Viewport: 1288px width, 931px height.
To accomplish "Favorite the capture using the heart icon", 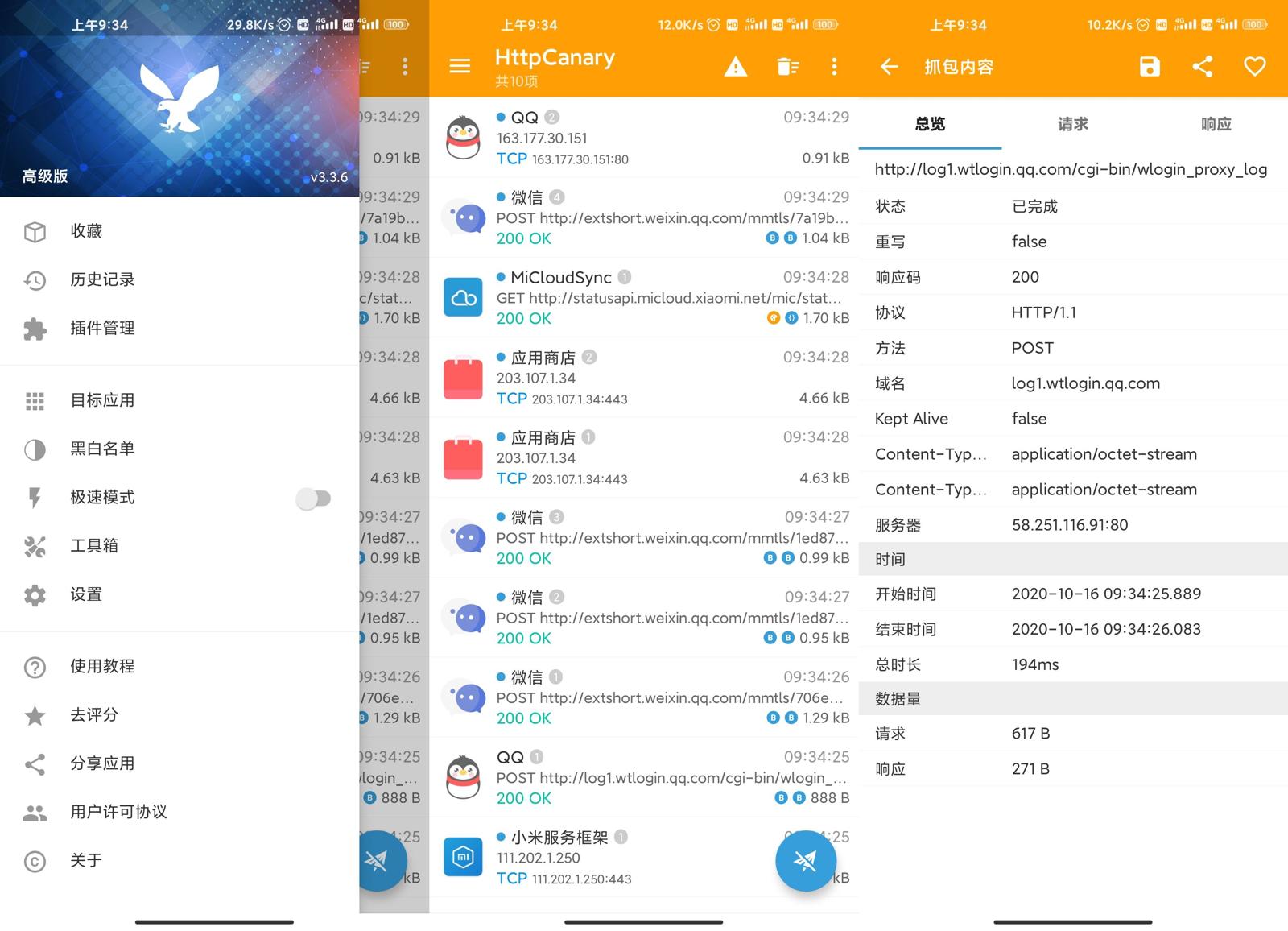I will pyautogui.click(x=1254, y=67).
